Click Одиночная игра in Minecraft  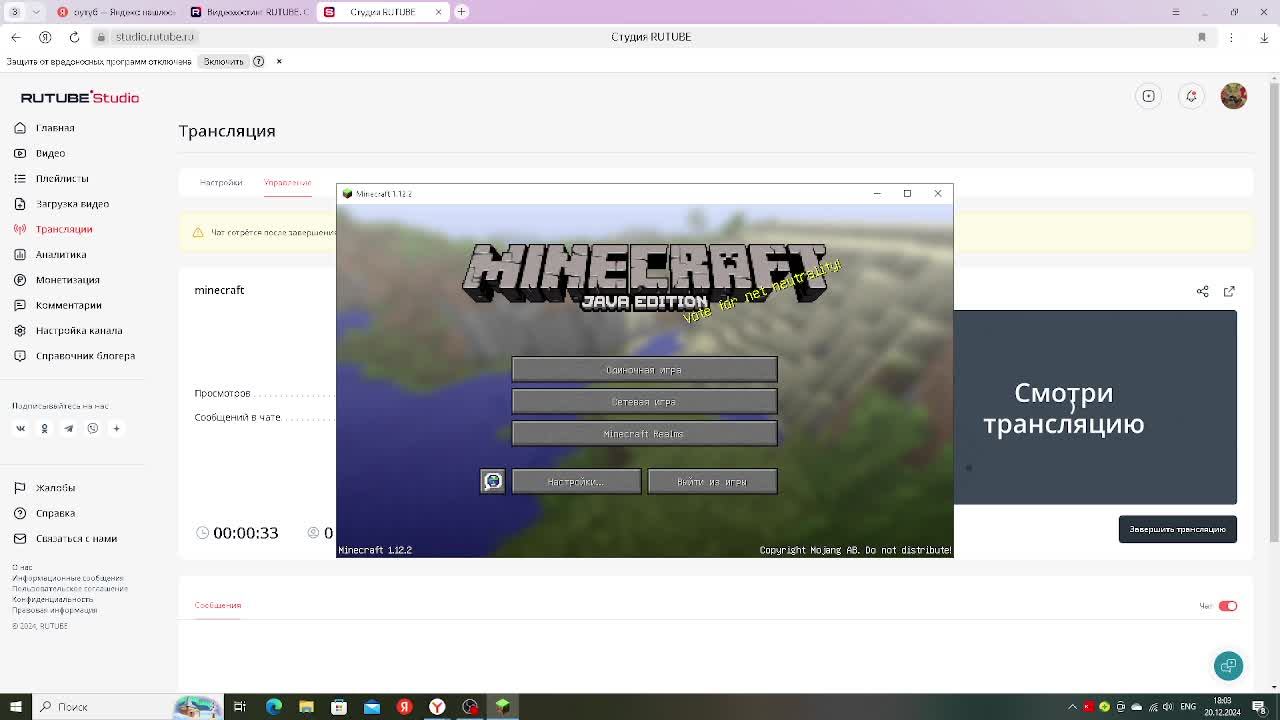pos(644,370)
